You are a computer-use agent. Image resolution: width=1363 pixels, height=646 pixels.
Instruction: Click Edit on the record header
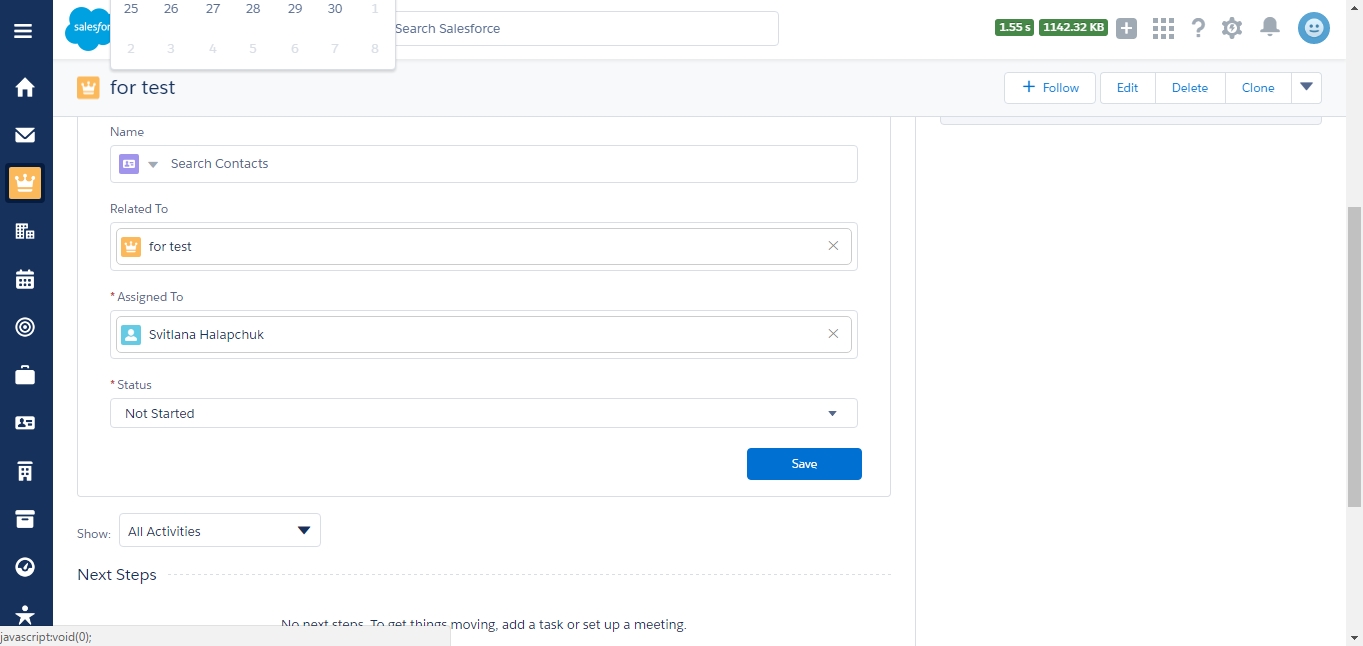pyautogui.click(x=1127, y=88)
